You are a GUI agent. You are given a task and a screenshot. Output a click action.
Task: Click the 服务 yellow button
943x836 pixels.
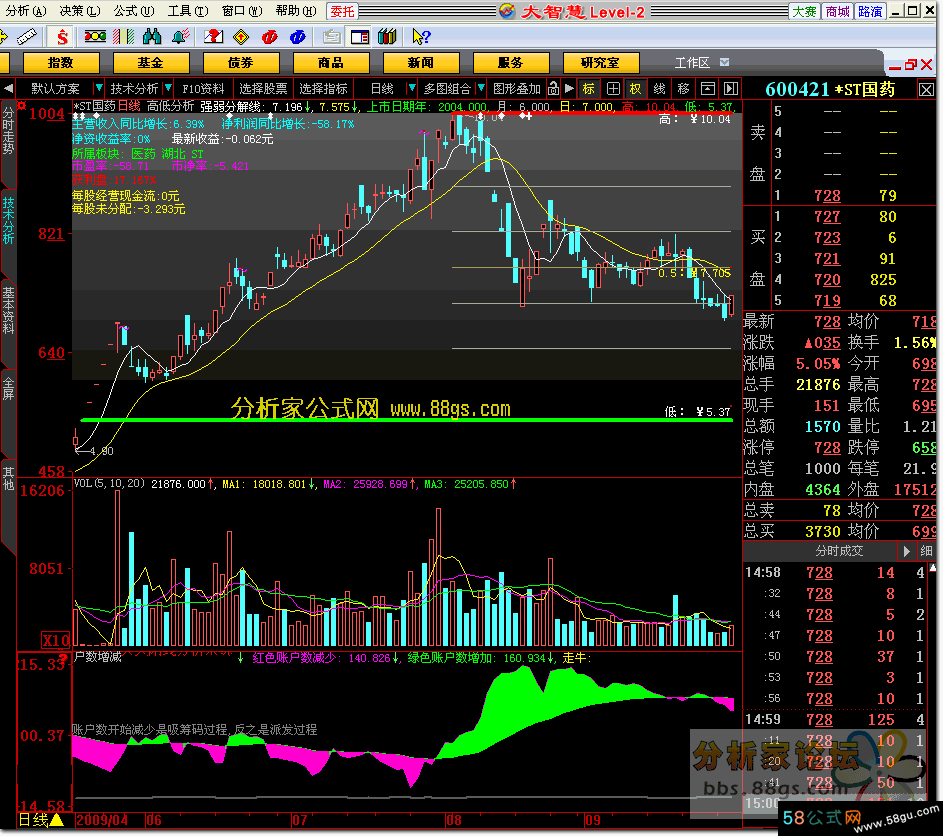click(x=511, y=63)
